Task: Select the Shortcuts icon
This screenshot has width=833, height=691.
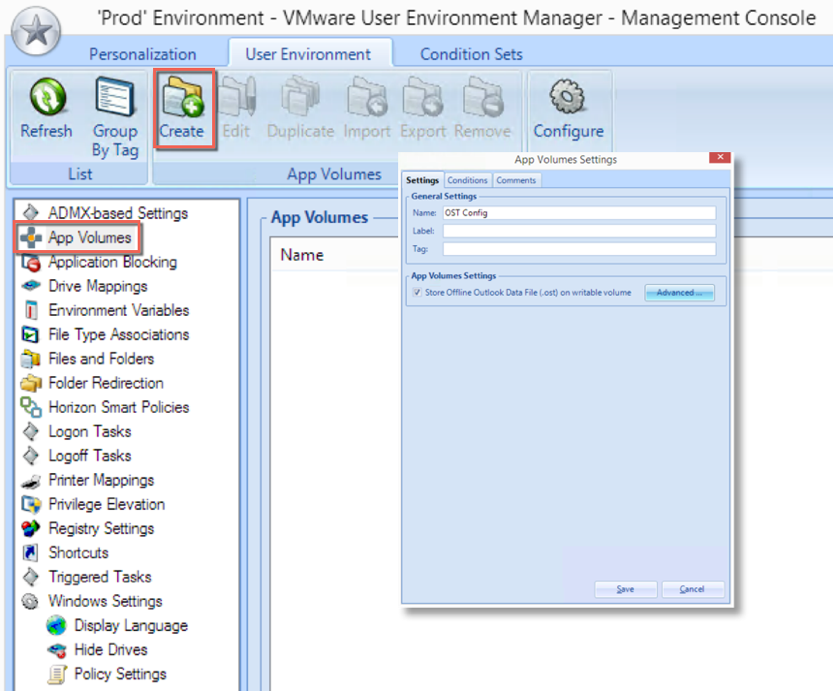Action: point(30,553)
